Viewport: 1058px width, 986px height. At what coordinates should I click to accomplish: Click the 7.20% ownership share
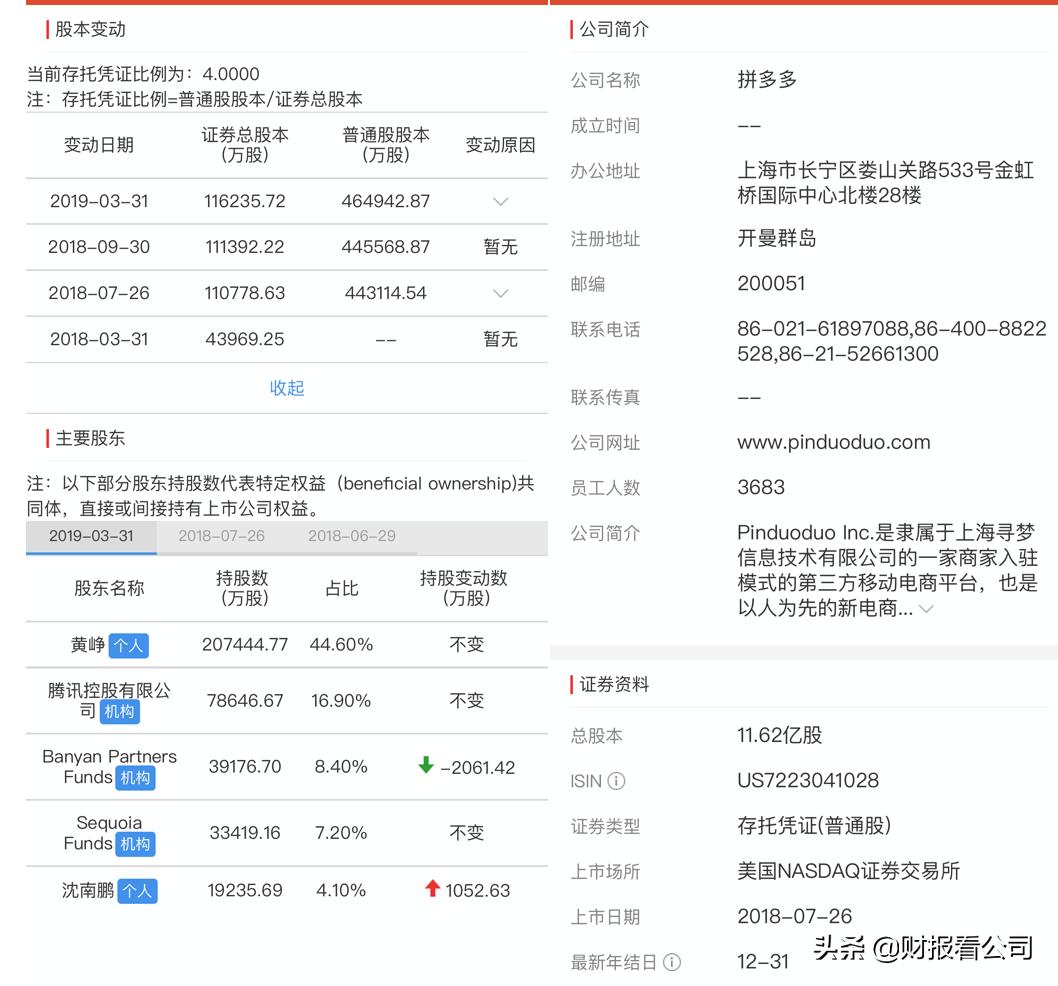coord(341,833)
